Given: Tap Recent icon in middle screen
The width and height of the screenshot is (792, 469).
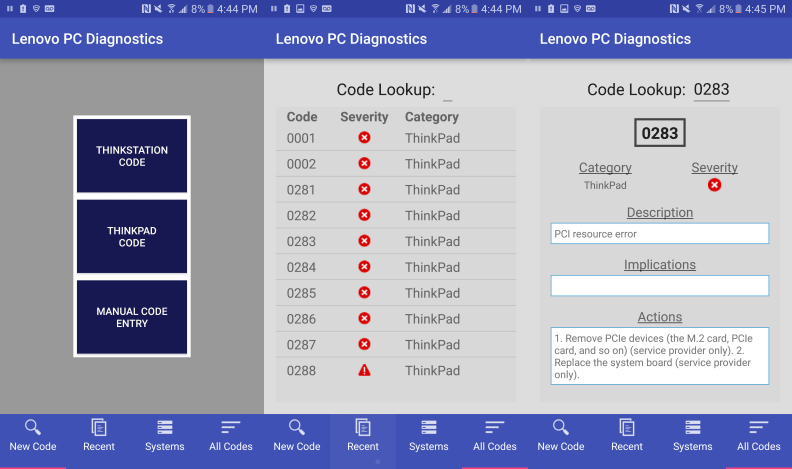Looking at the screenshot, I should pos(363,427).
